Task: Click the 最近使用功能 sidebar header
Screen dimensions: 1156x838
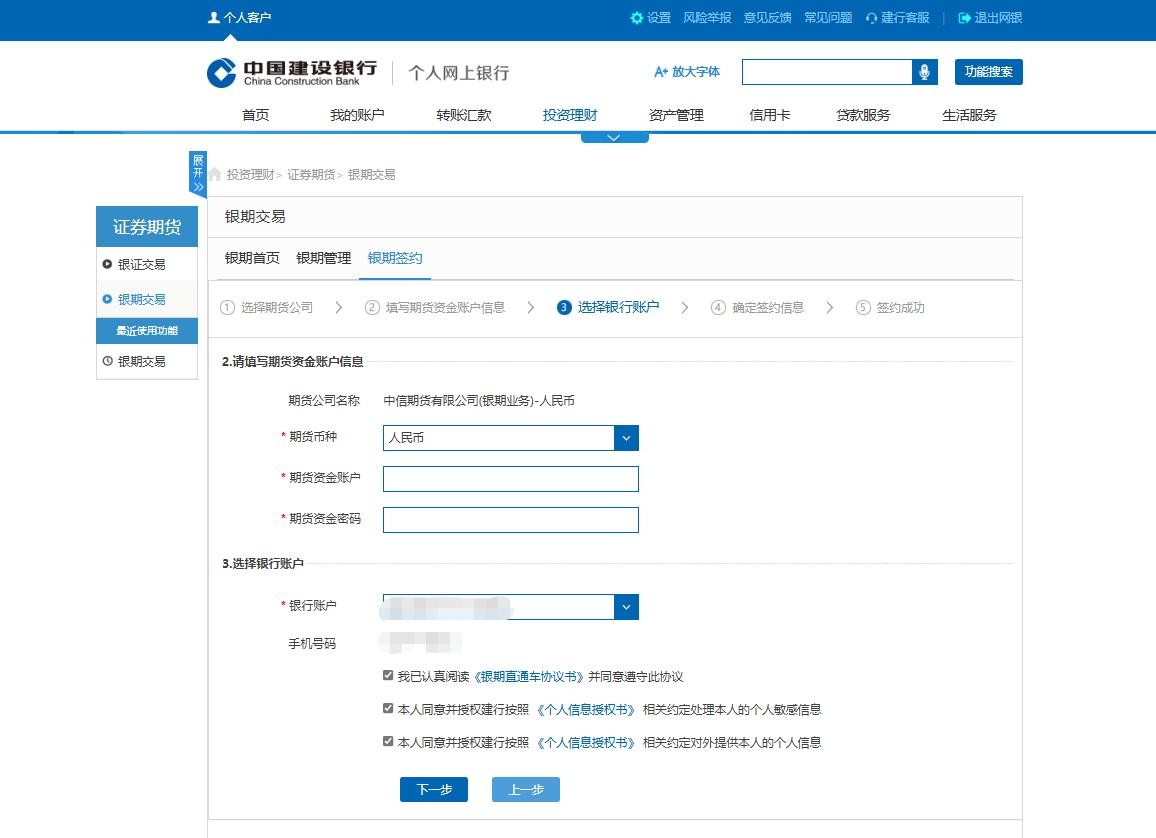Action: coord(147,331)
